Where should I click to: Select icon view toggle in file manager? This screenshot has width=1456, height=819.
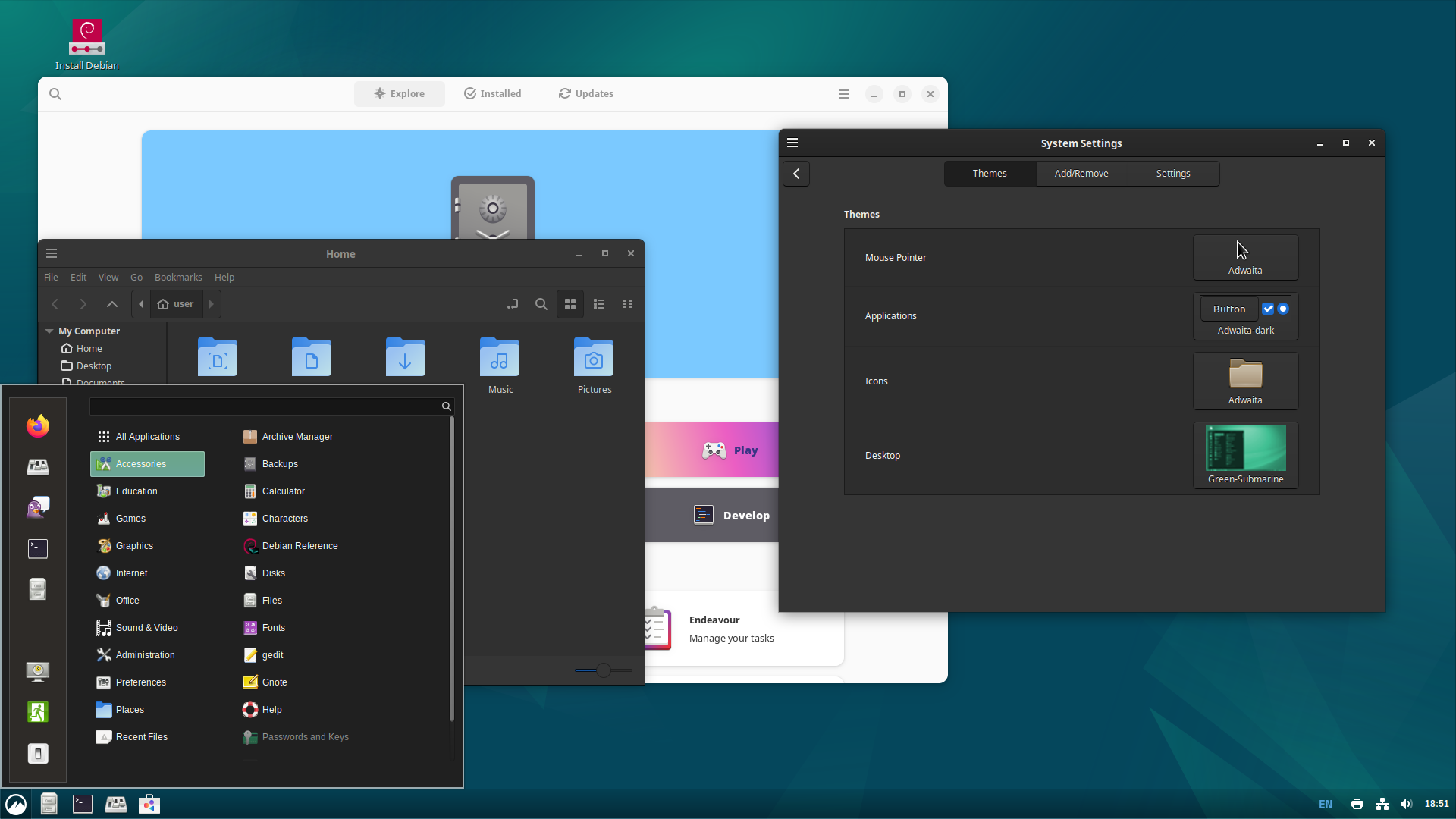pyautogui.click(x=570, y=304)
